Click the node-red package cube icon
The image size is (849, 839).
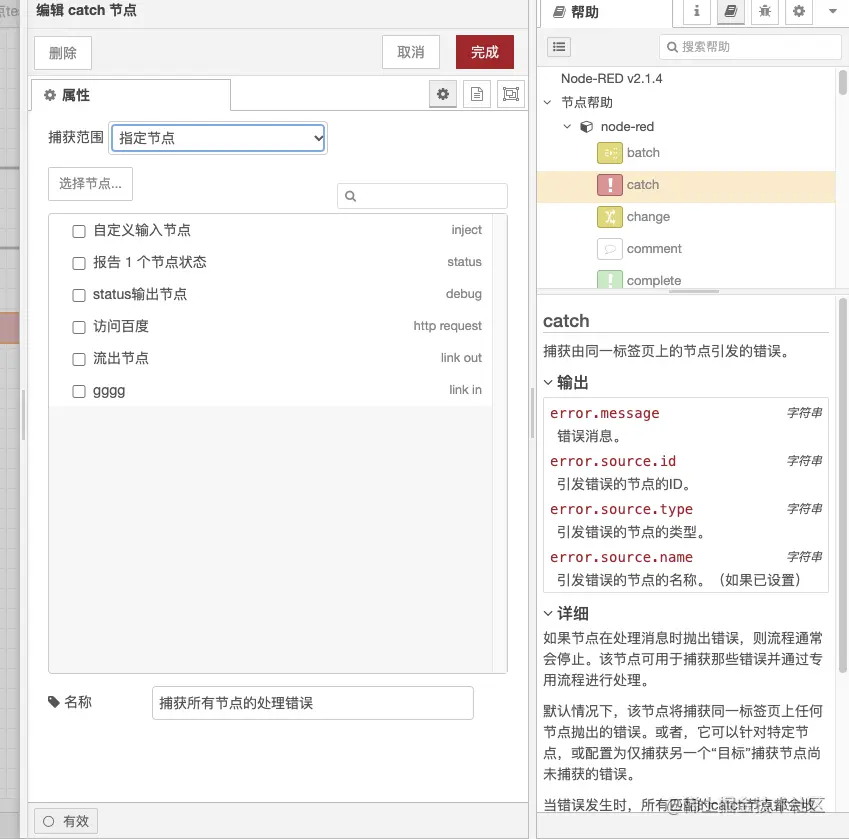click(586, 127)
